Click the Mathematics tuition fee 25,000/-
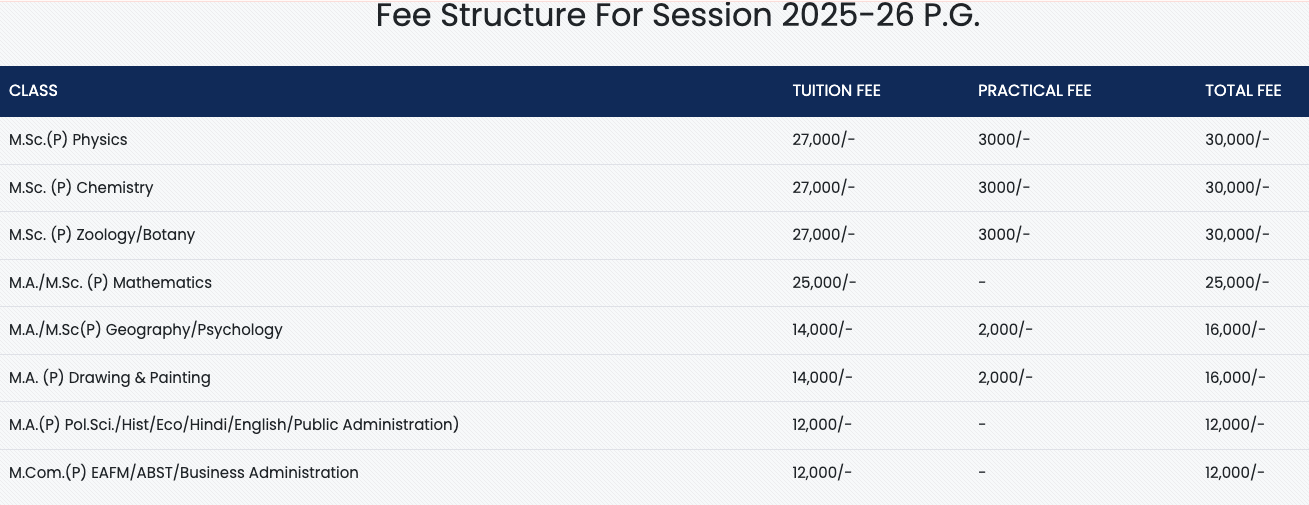 pyautogui.click(x=824, y=283)
